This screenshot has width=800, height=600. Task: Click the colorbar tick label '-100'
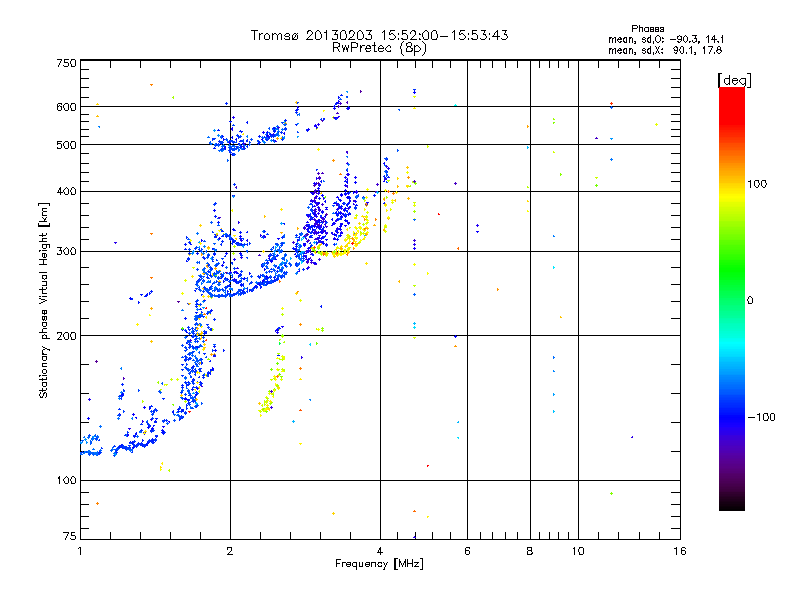[761, 417]
